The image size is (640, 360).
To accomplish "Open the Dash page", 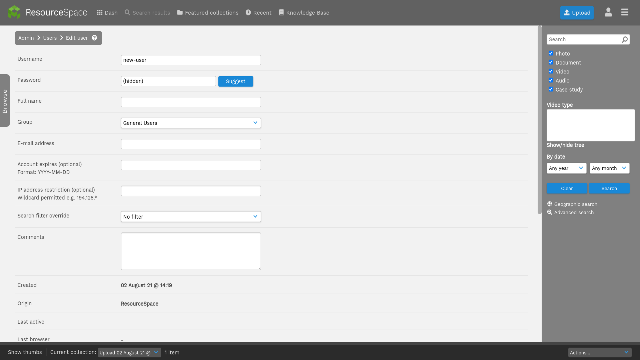I will tap(107, 13).
